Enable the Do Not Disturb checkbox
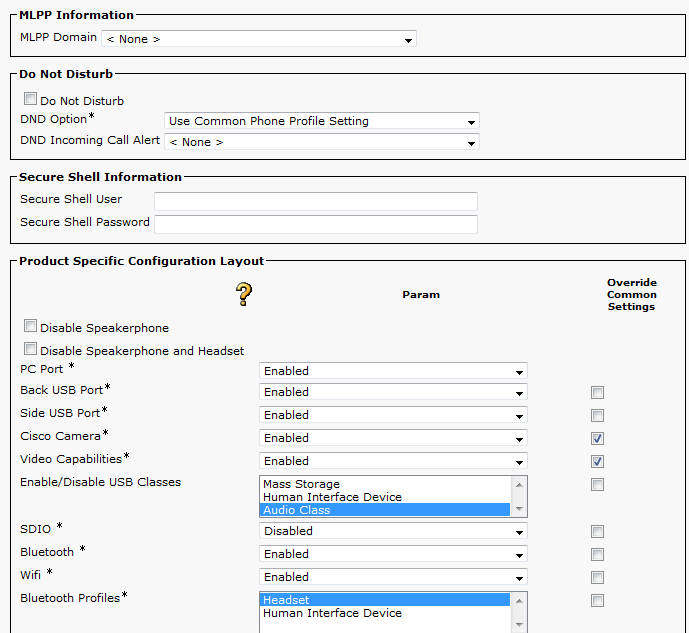The width and height of the screenshot is (689, 633). (30, 100)
